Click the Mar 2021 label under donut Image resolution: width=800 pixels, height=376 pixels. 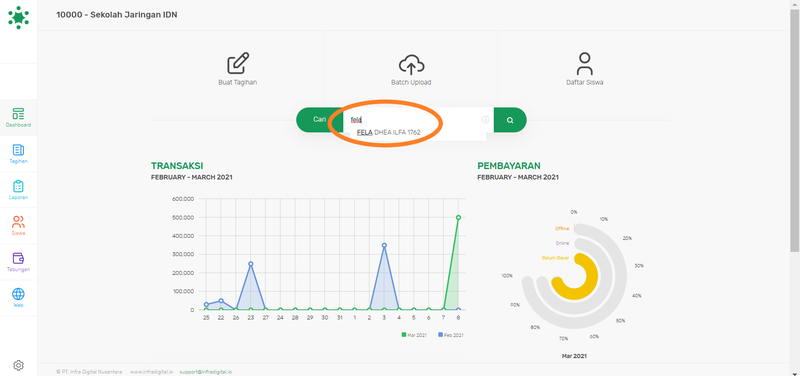(574, 356)
